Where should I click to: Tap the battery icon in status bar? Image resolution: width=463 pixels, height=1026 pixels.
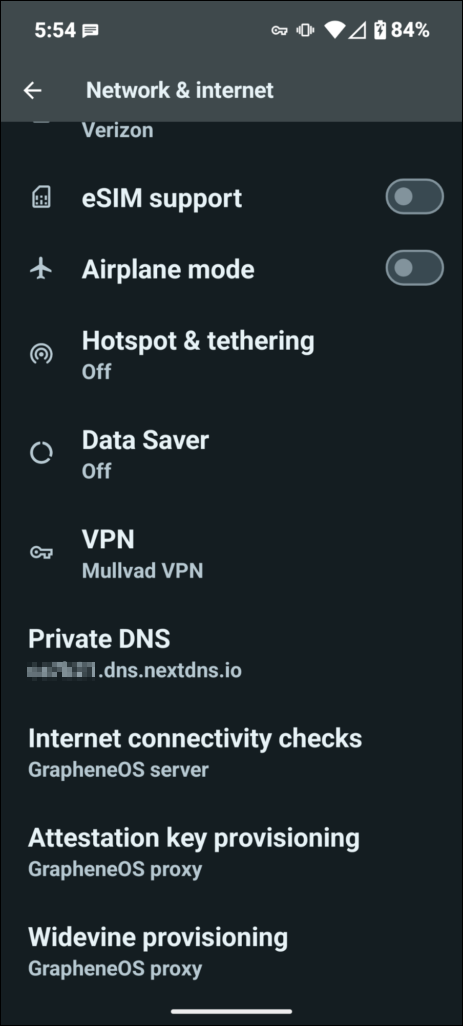click(x=380, y=29)
